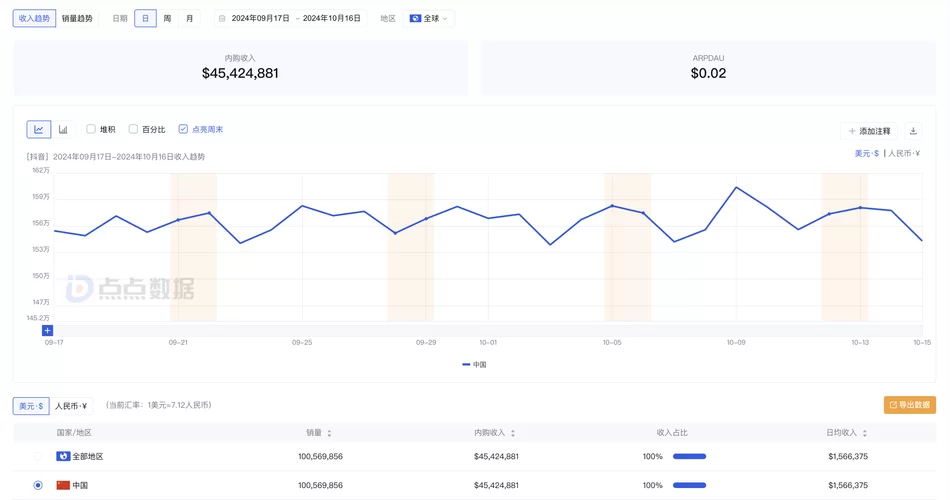The width and height of the screenshot is (950, 500).
Task: Switch chart currency to 人民币·¥ link
Action: (x=904, y=154)
